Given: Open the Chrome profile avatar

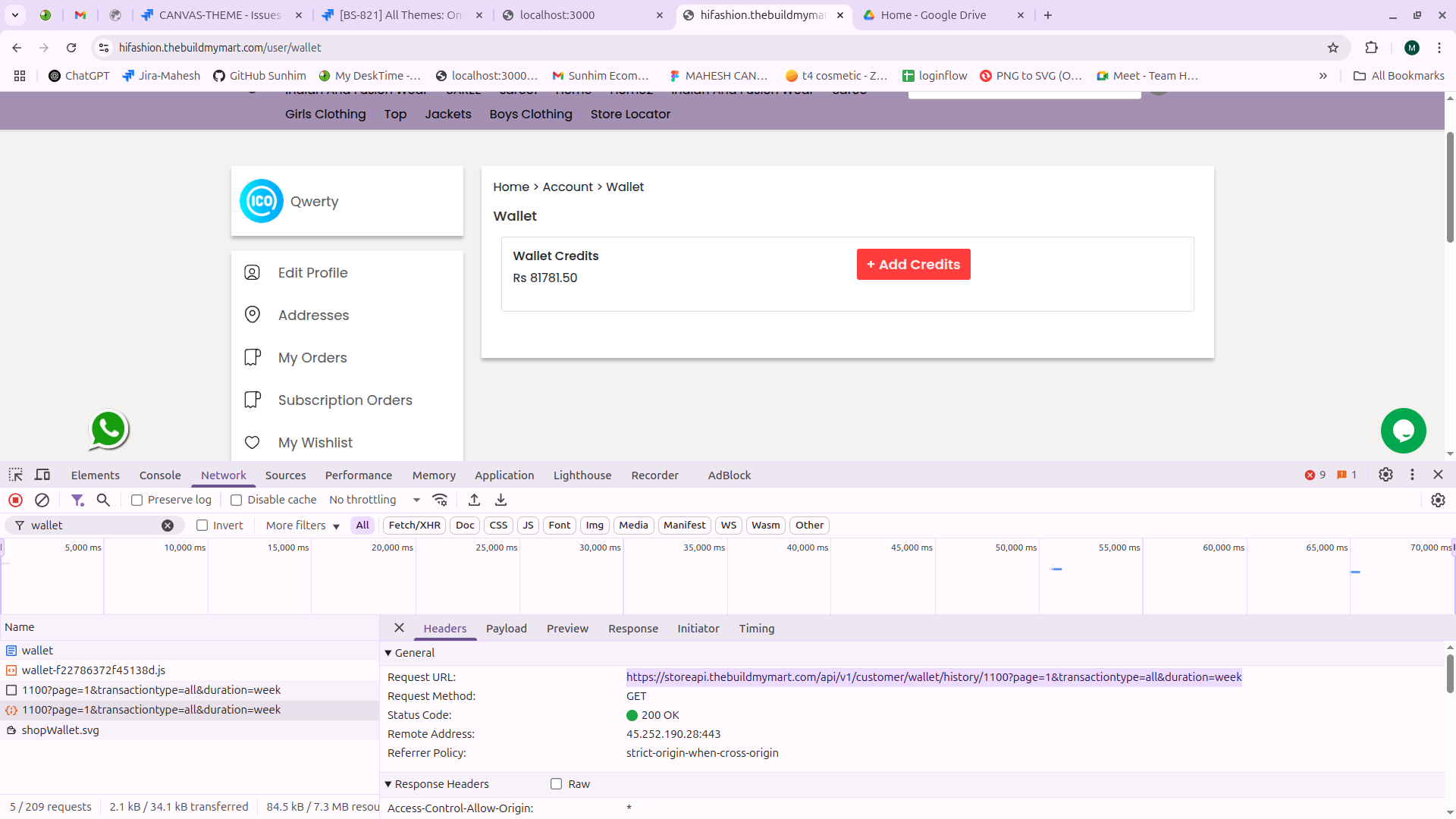Looking at the screenshot, I should [1411, 48].
